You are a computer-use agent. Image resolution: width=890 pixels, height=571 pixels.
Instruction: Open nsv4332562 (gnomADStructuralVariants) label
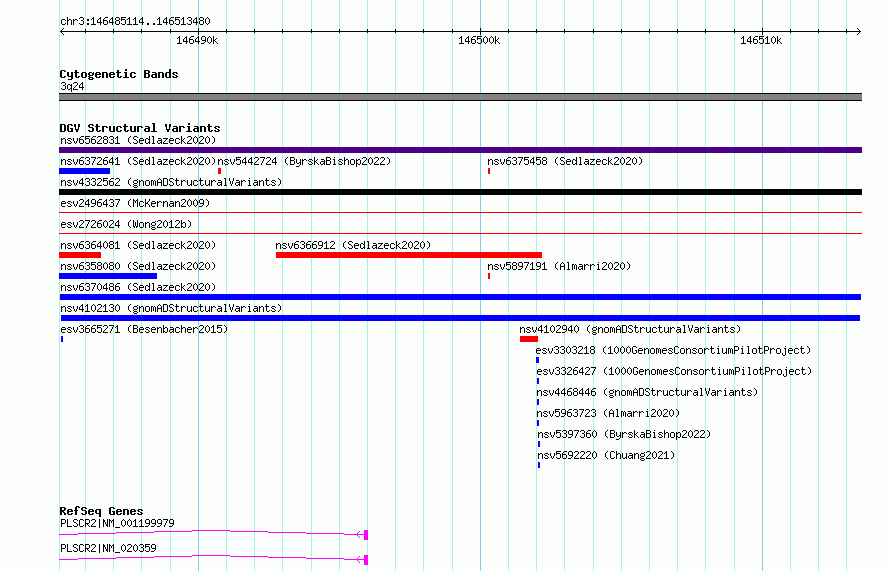[x=171, y=182]
